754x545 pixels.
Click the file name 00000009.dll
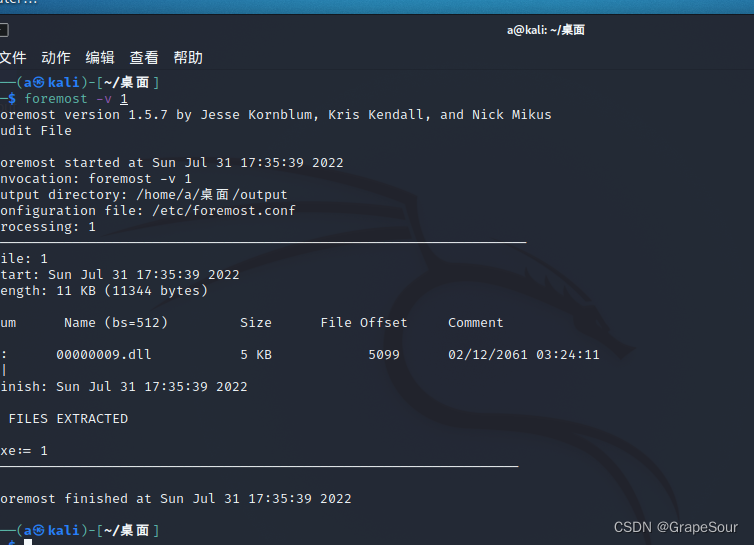click(x=104, y=355)
